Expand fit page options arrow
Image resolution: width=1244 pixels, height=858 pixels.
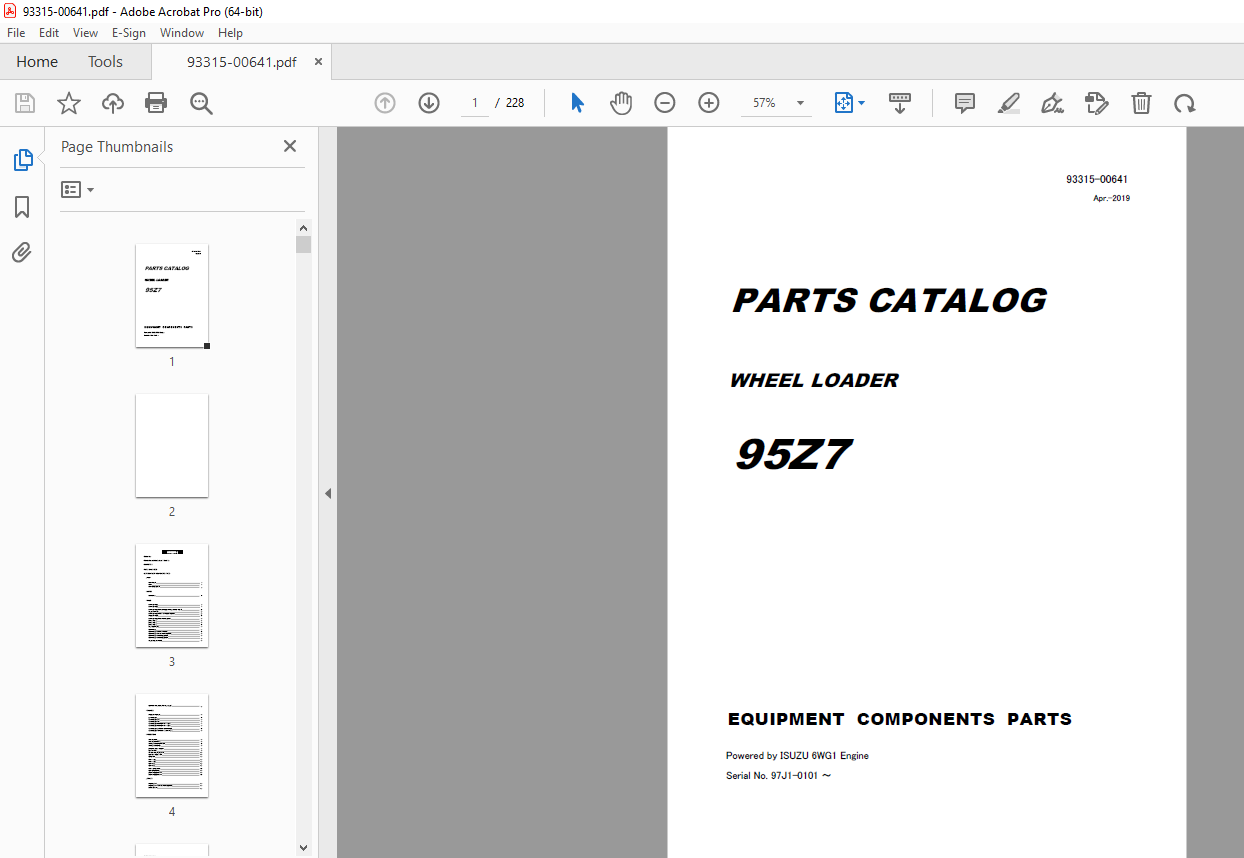point(862,103)
